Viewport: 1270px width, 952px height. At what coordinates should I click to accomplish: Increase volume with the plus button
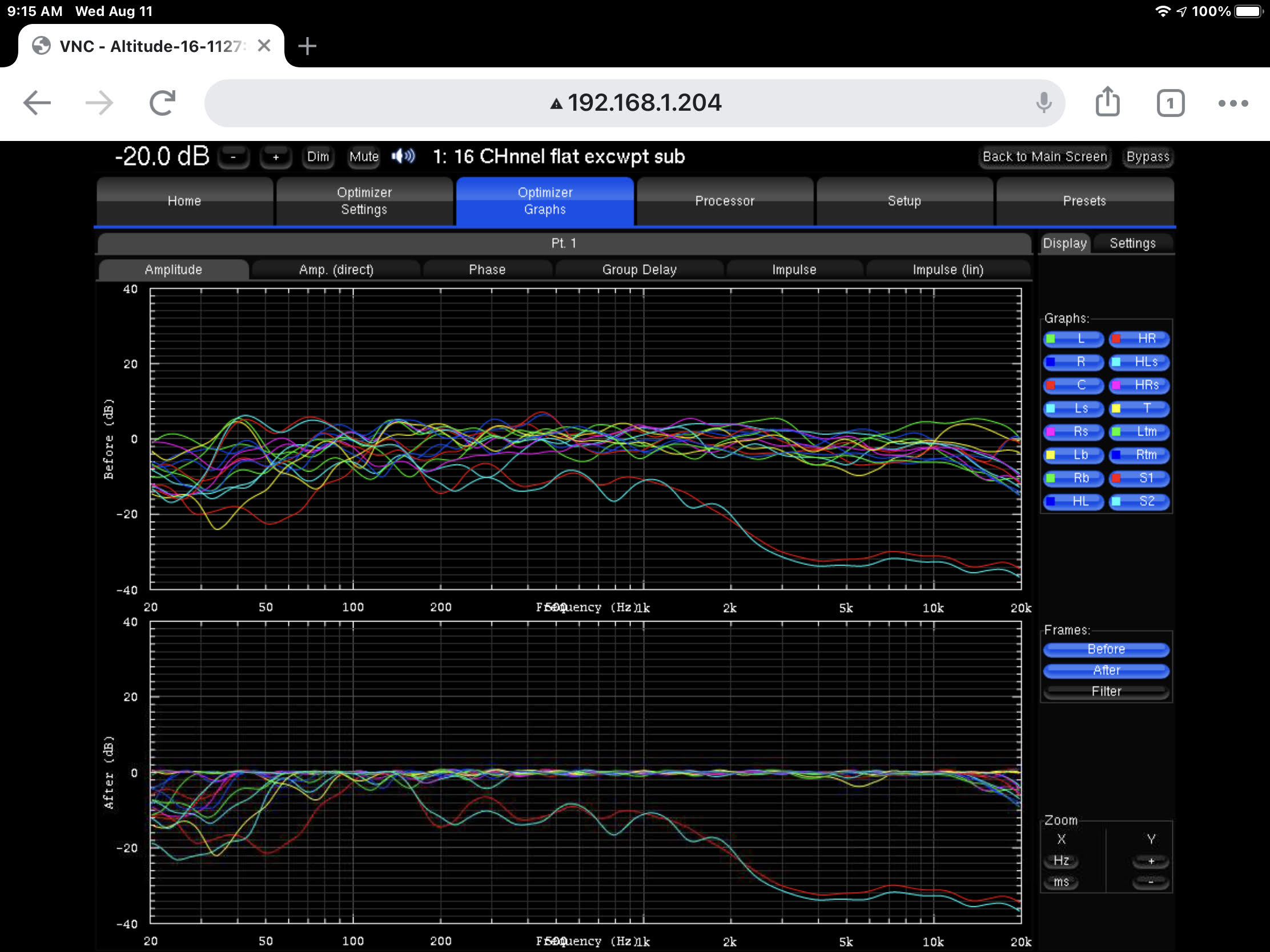(x=276, y=156)
